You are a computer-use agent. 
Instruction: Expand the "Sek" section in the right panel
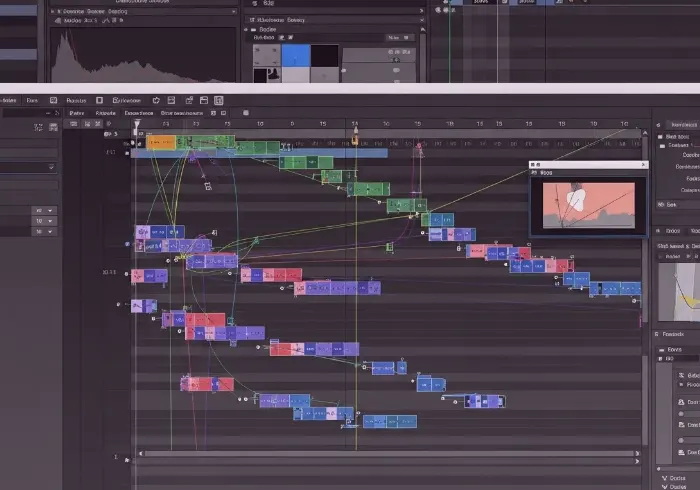click(x=661, y=204)
